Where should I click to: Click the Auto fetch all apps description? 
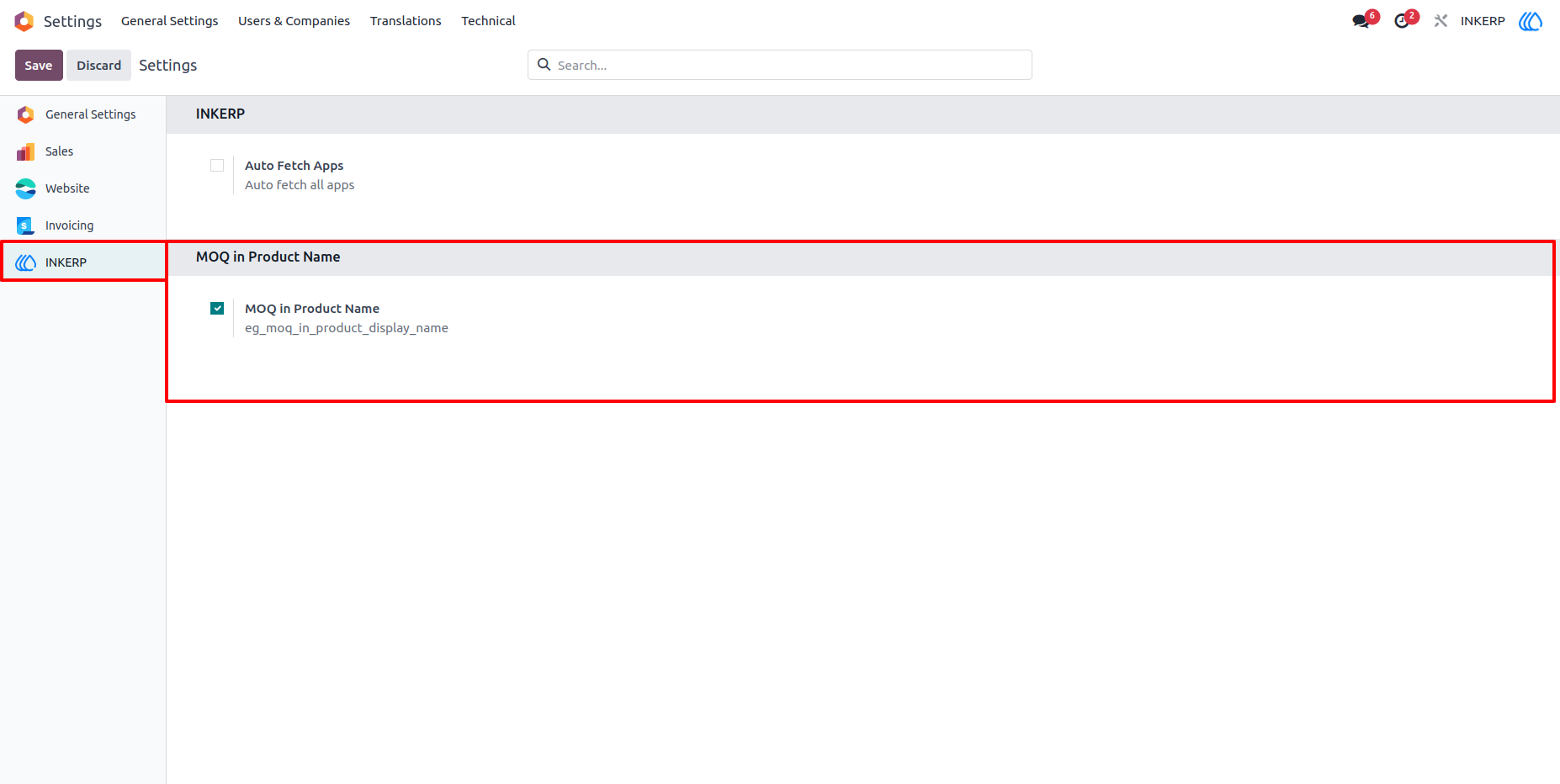pyautogui.click(x=300, y=185)
